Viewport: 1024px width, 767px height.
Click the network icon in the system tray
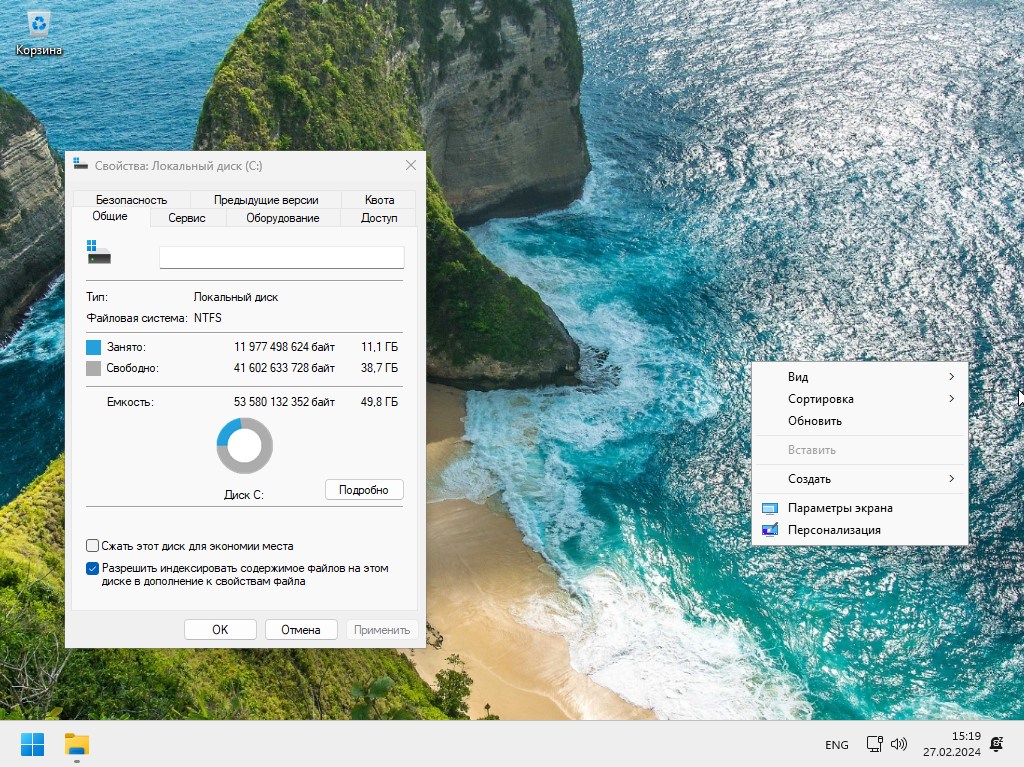tap(874, 743)
